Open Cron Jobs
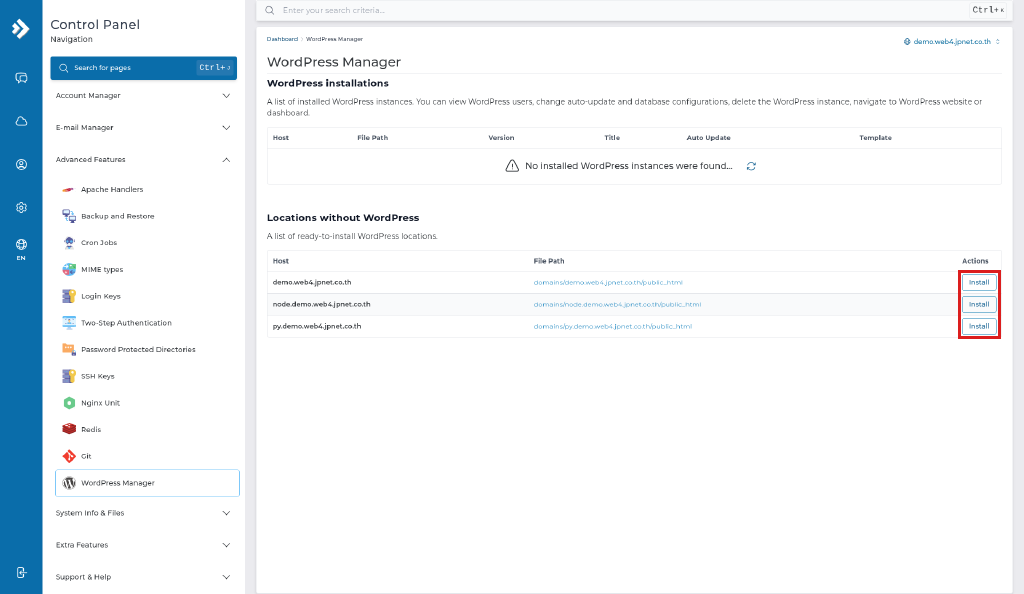1024x594 pixels. click(x=99, y=243)
